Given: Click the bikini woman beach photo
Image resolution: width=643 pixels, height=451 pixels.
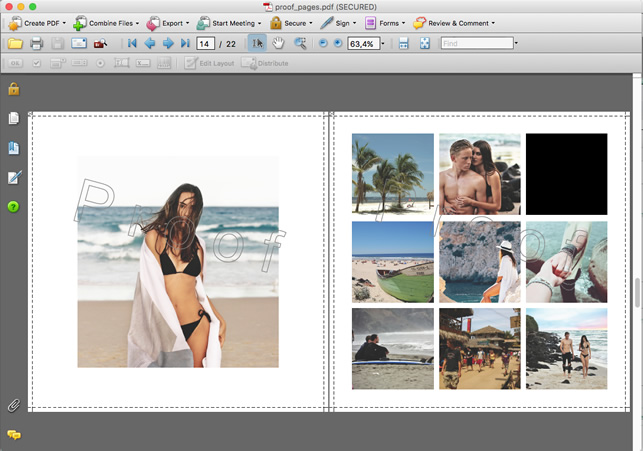Looking at the screenshot, I should (x=178, y=262).
